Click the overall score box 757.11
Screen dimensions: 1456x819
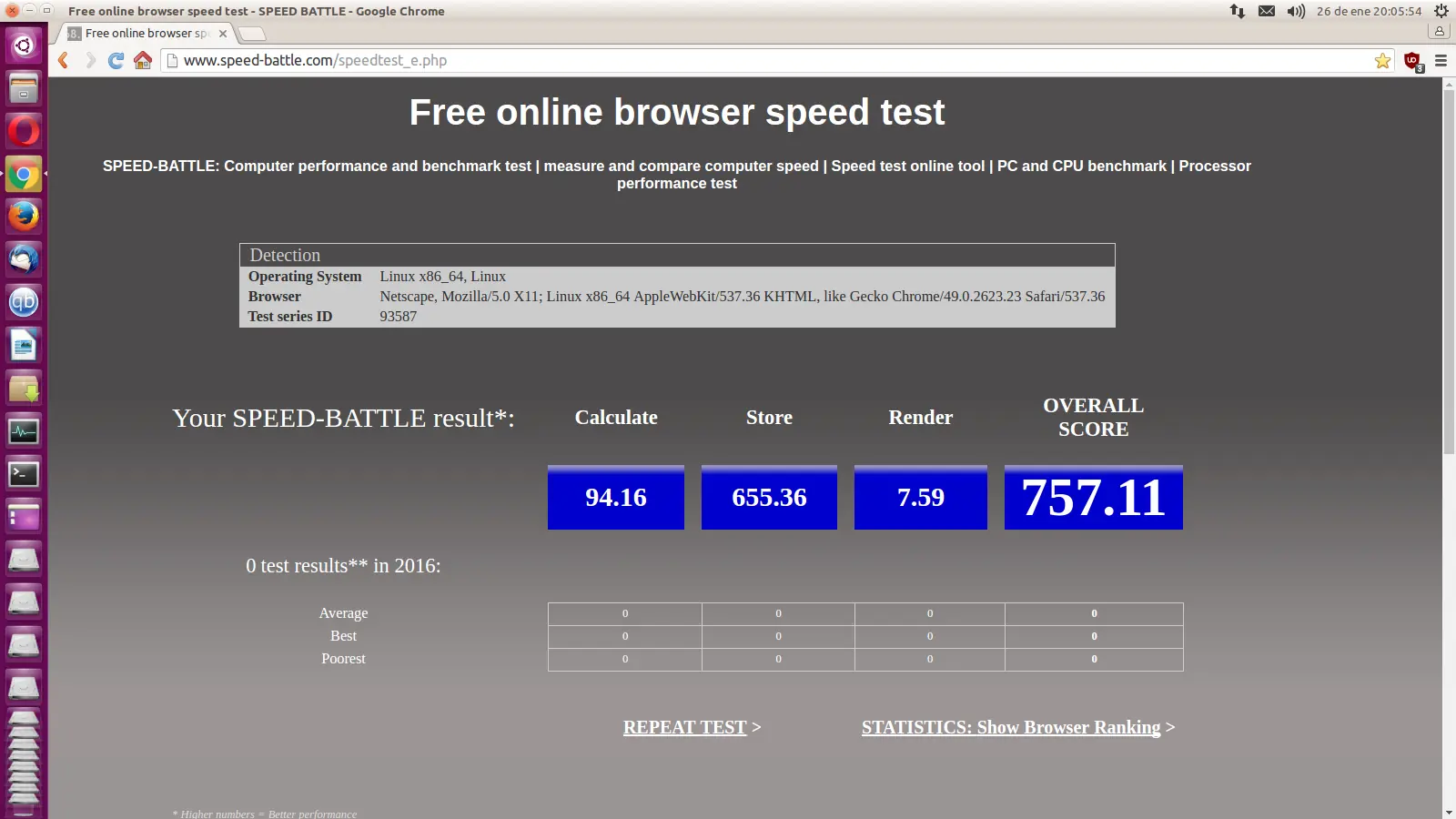1094,497
